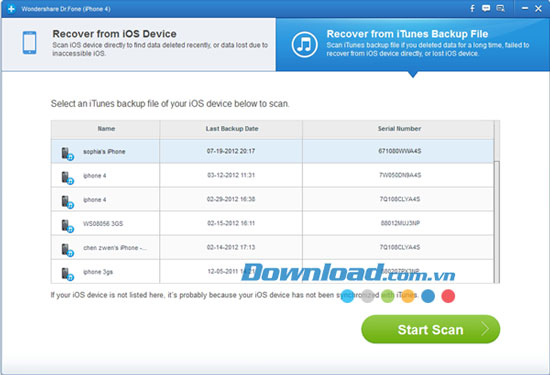Click device icon in the 03-12-2012 iphone 4 row

(x=67, y=178)
